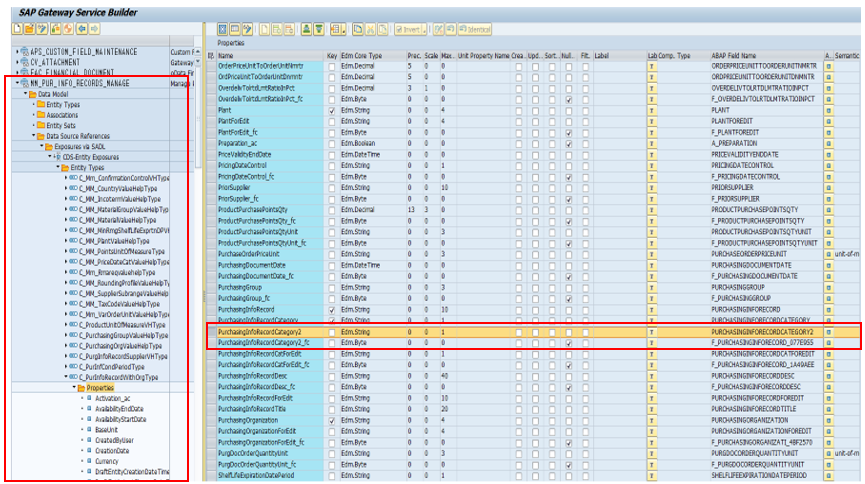
Task: Click the label icon in the PurchasingInfoRecordCategory2 row
Action: tap(652, 332)
